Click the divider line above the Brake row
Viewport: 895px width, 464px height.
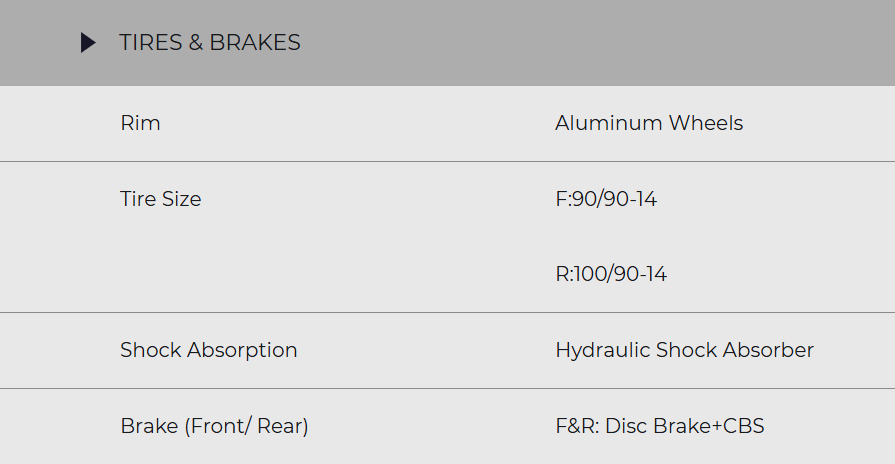447,388
